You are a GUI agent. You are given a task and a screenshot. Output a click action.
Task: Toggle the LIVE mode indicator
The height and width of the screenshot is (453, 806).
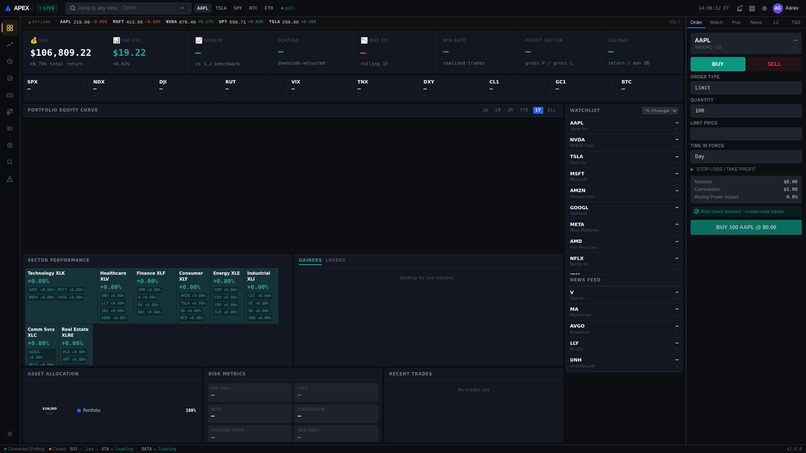tap(46, 8)
